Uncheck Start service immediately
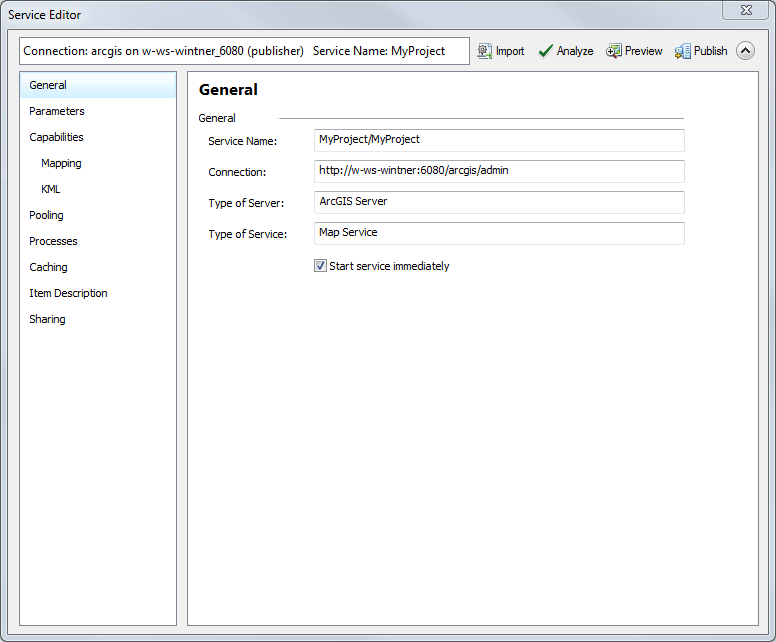776x642 pixels. (x=320, y=266)
